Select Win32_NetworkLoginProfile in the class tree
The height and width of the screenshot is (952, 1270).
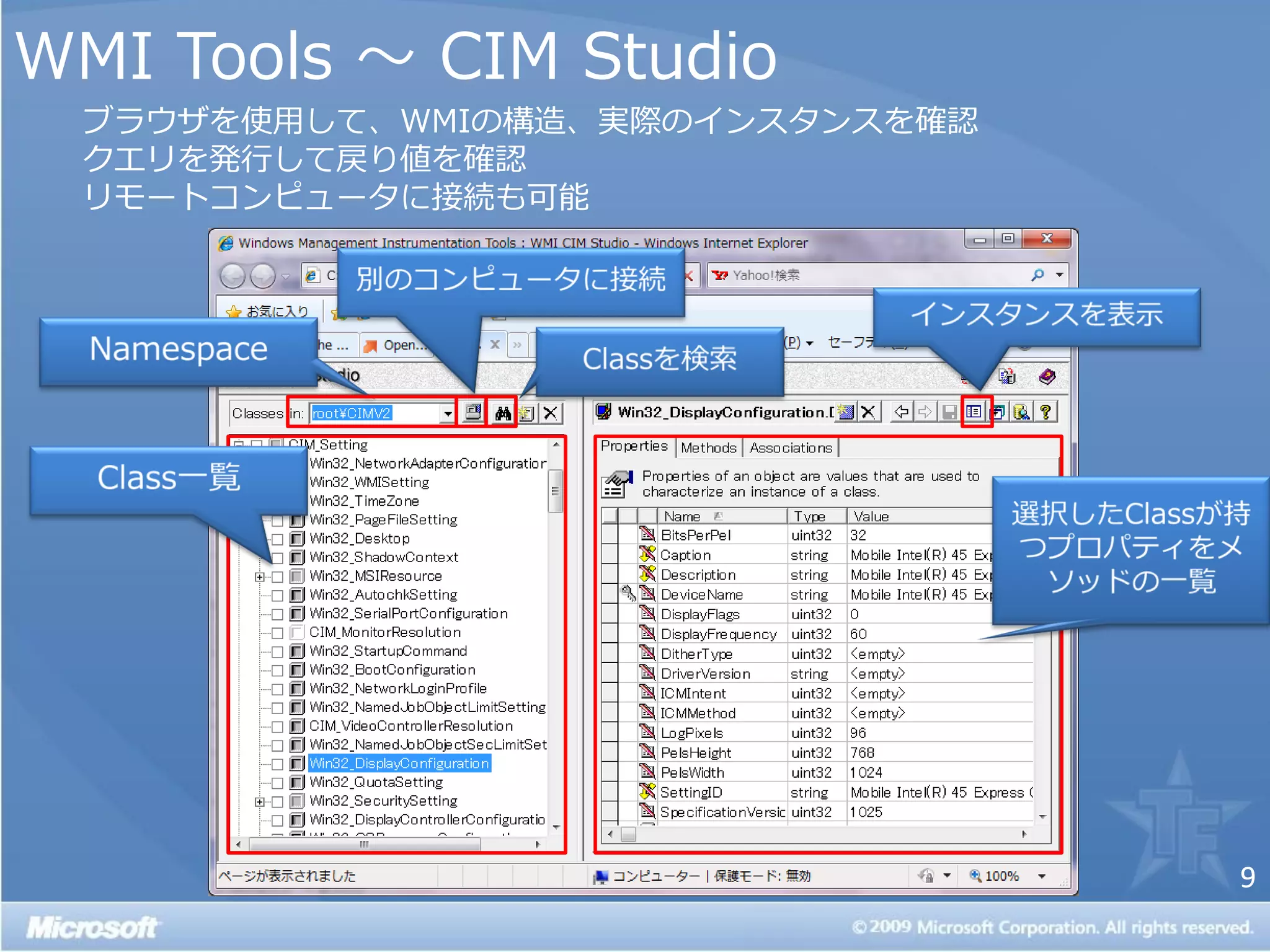pos(398,689)
